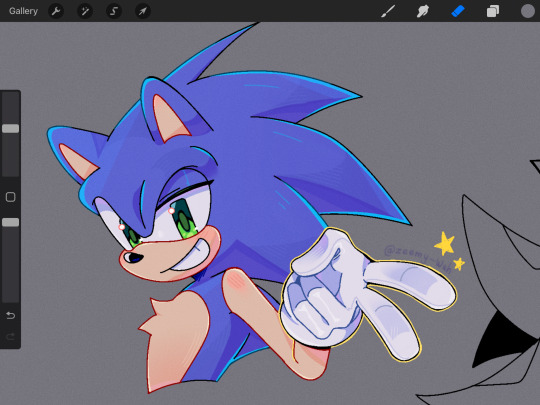Redo the last undone action

[x=10, y=336]
